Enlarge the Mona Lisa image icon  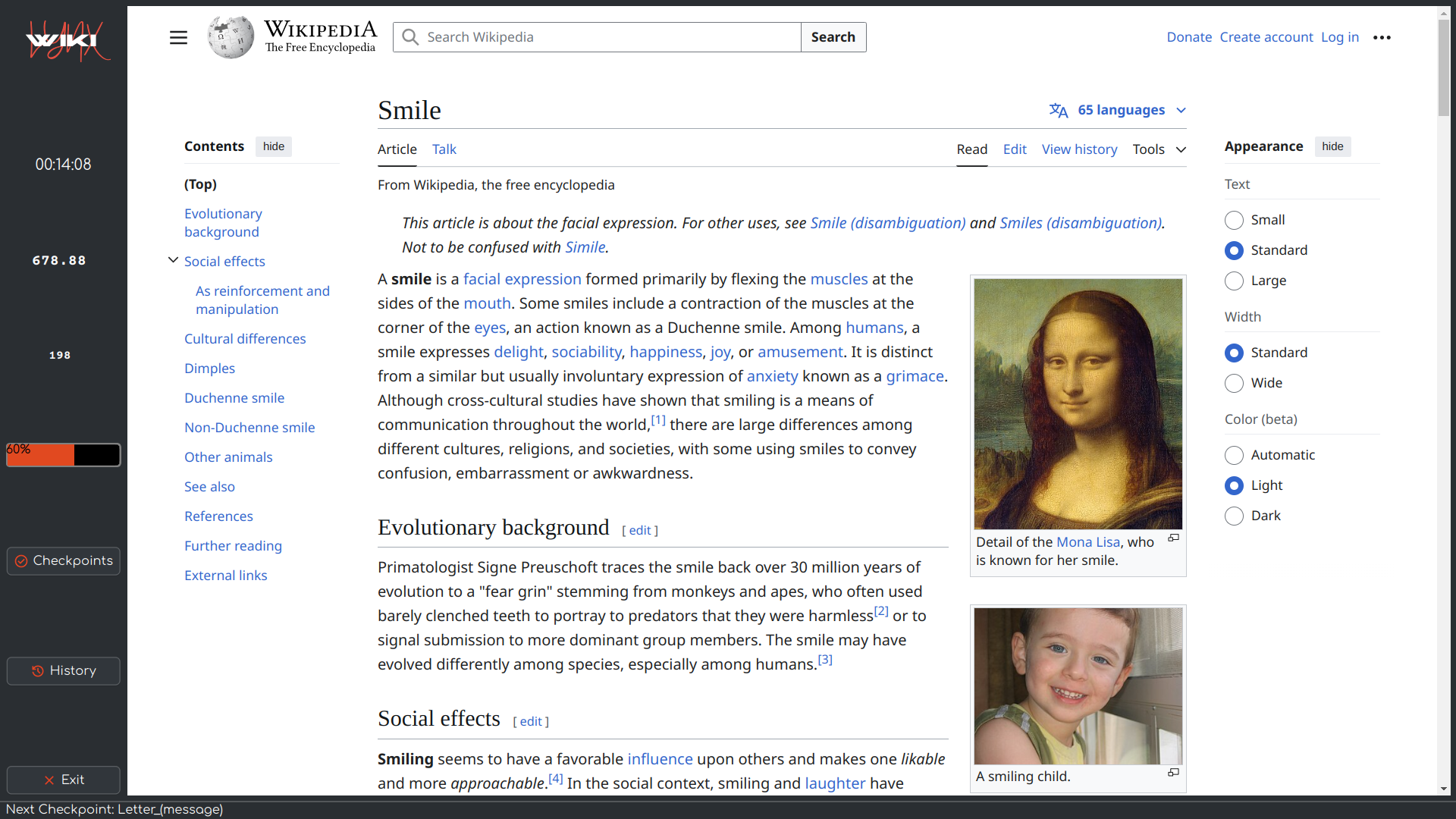[x=1173, y=538]
